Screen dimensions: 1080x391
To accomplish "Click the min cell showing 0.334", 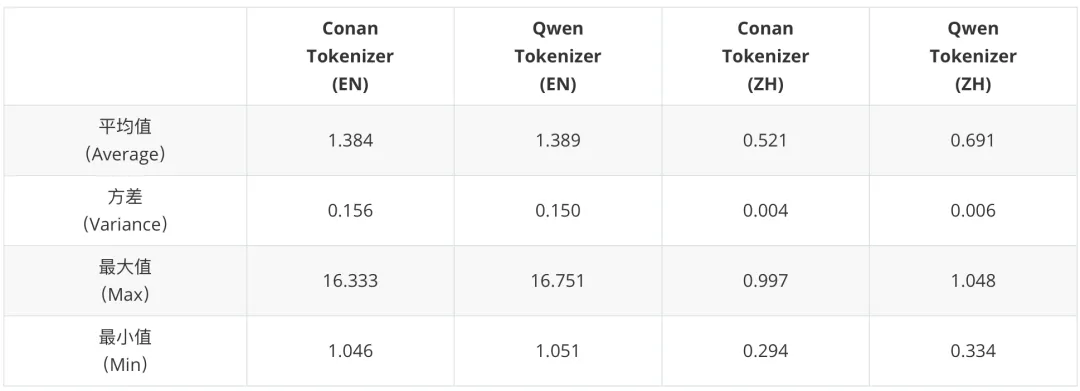I will pos(973,351).
